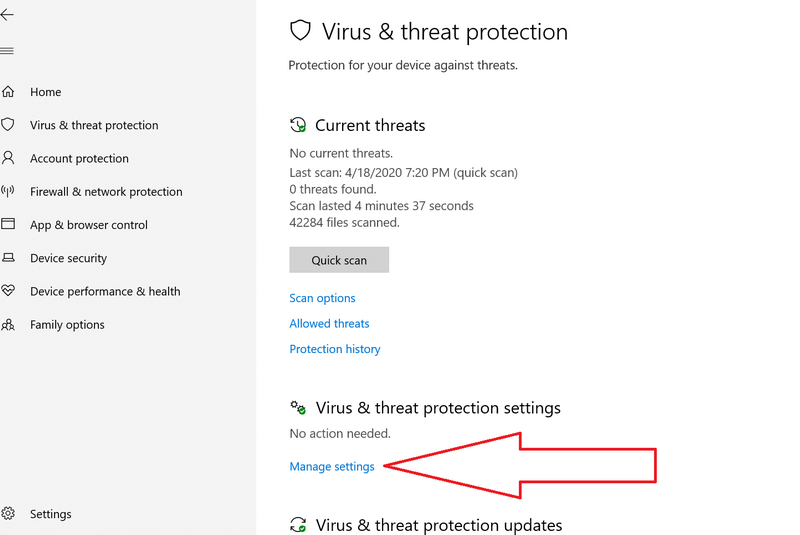The height and width of the screenshot is (535, 800).
Task: Click the Device performance heart icon
Action: 8,291
